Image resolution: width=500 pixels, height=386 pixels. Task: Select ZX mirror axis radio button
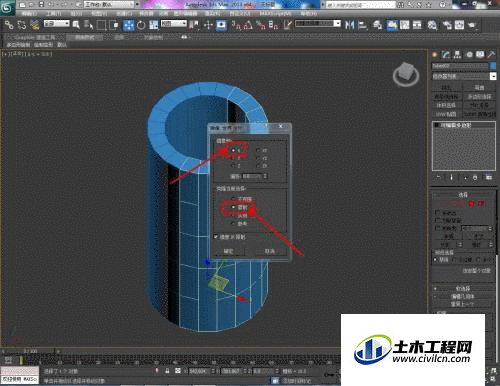click(x=259, y=166)
